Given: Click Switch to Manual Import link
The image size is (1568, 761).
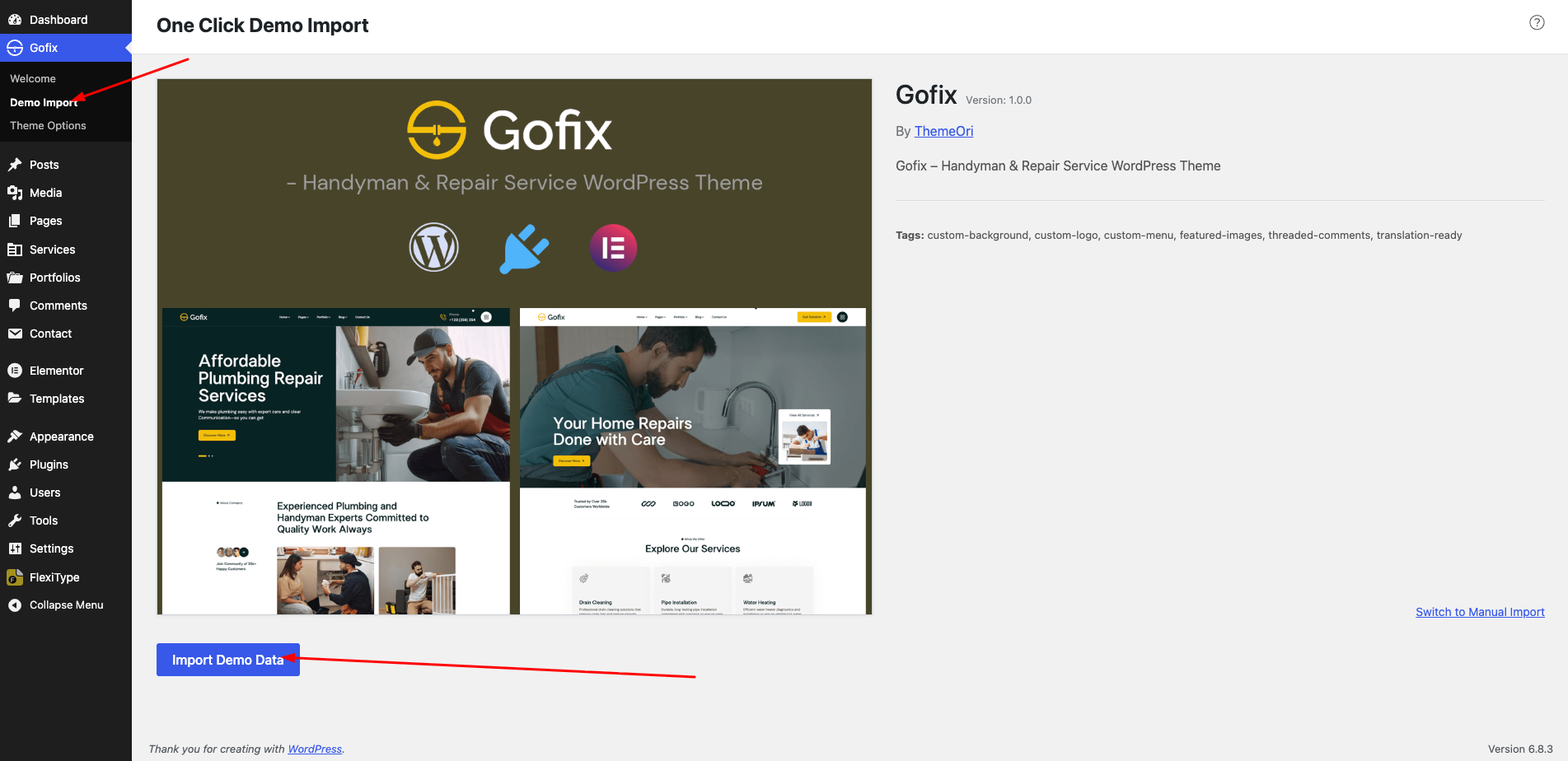Looking at the screenshot, I should pos(1480,612).
